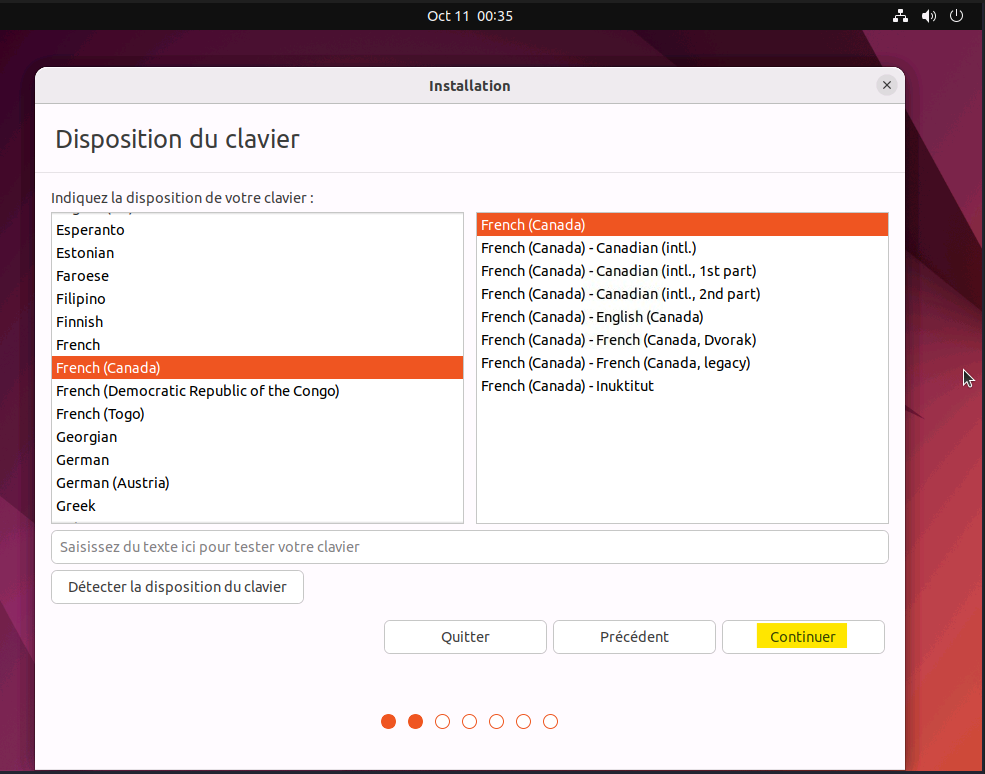Select French (Canada) - English (Canada) variant
Viewport: 985px width, 774px height.
pyautogui.click(x=592, y=317)
